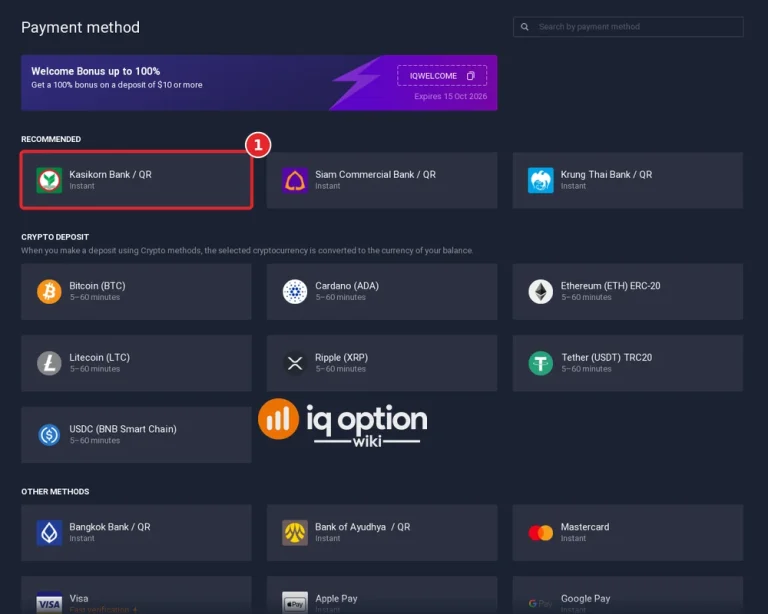This screenshot has height=614, width=768.
Task: Open the Welcome Bonus up to 100% banner
Action: (259, 83)
